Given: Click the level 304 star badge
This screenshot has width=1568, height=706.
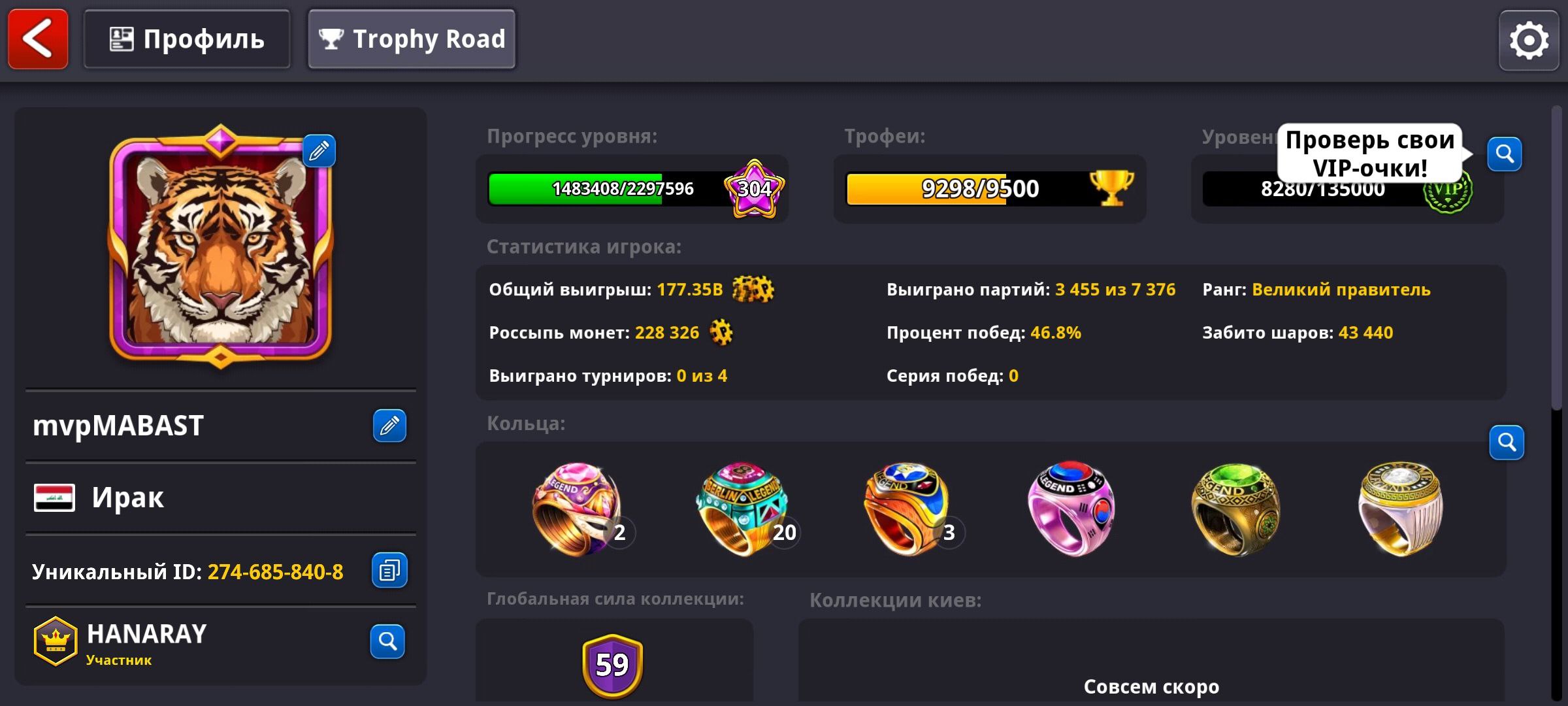Looking at the screenshot, I should click(x=755, y=189).
